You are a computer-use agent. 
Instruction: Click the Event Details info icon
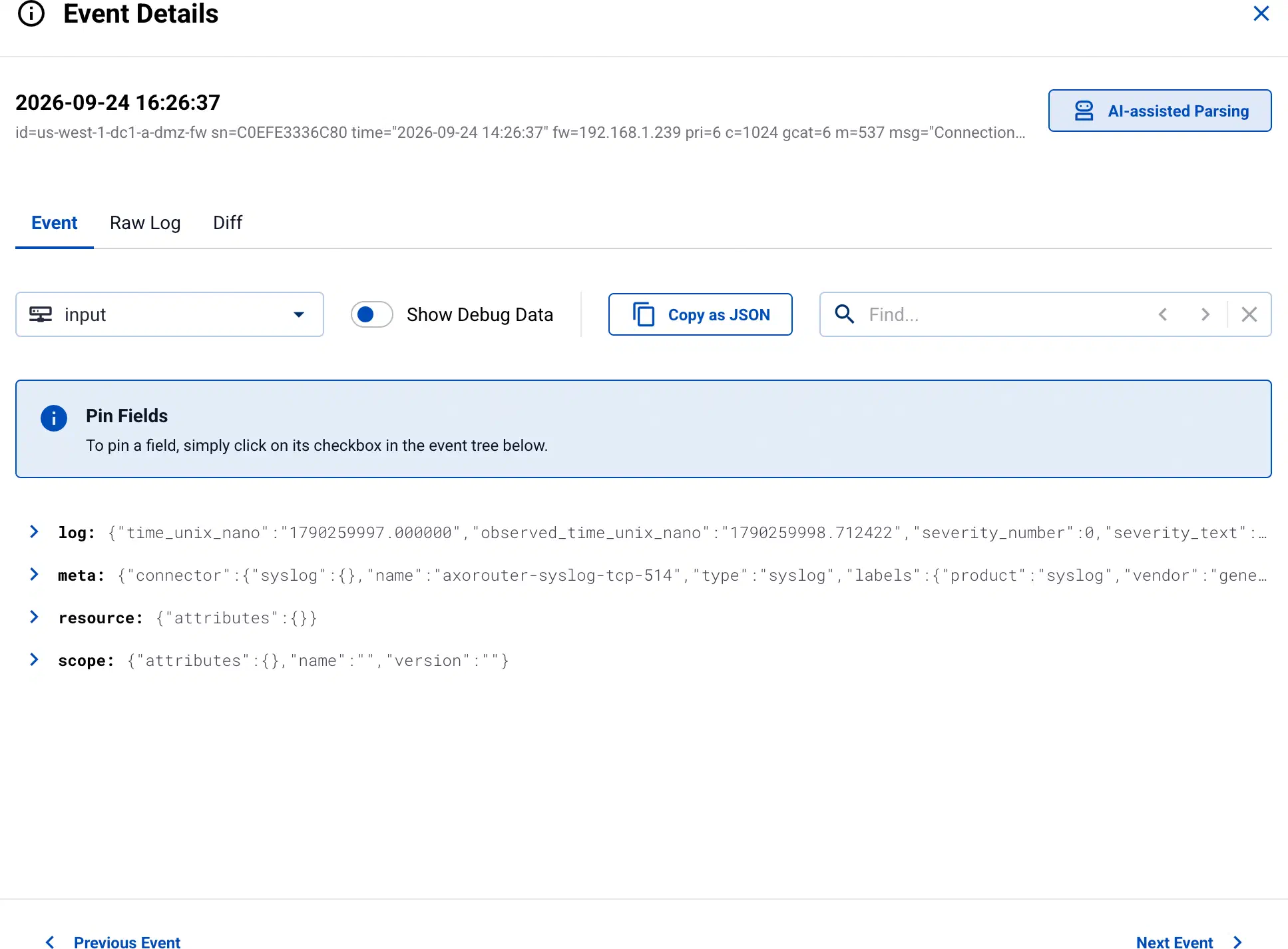click(x=31, y=13)
